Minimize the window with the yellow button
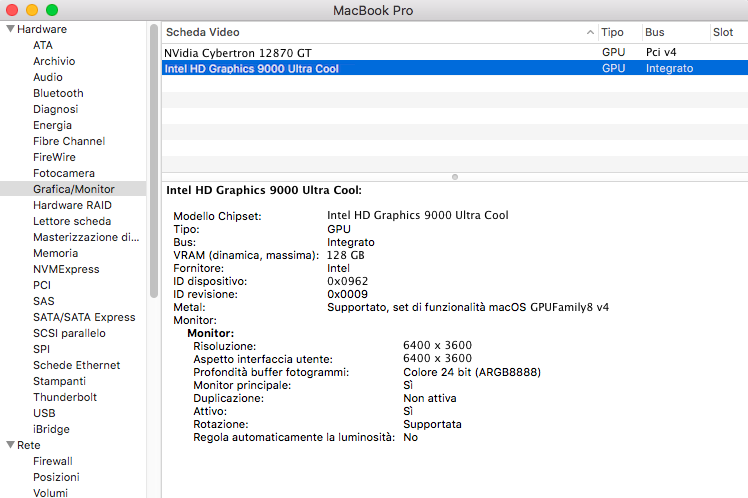This screenshot has width=748, height=498. coord(32,10)
